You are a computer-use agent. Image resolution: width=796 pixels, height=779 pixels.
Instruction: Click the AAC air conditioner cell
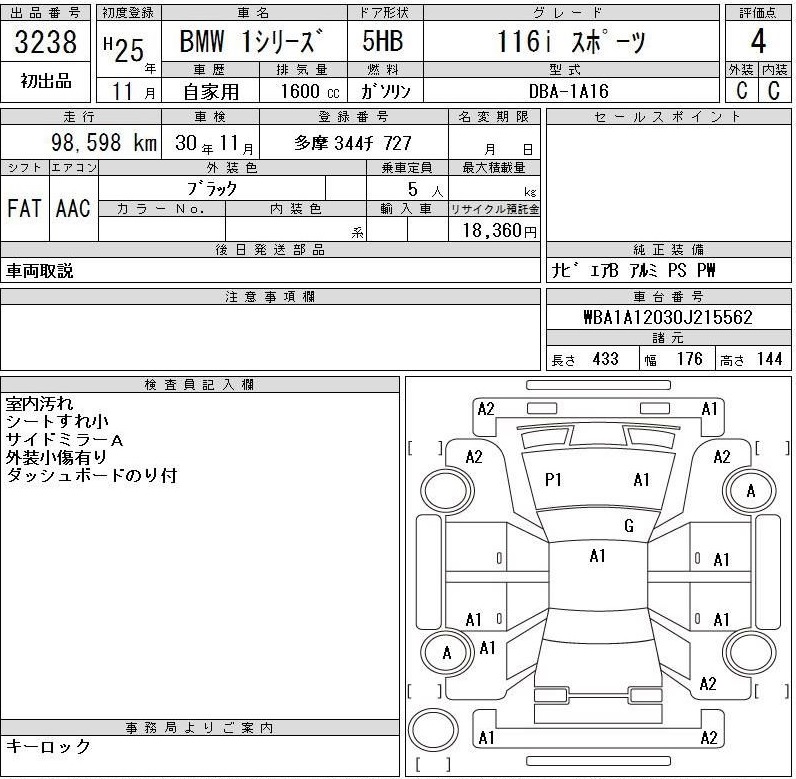[74, 208]
